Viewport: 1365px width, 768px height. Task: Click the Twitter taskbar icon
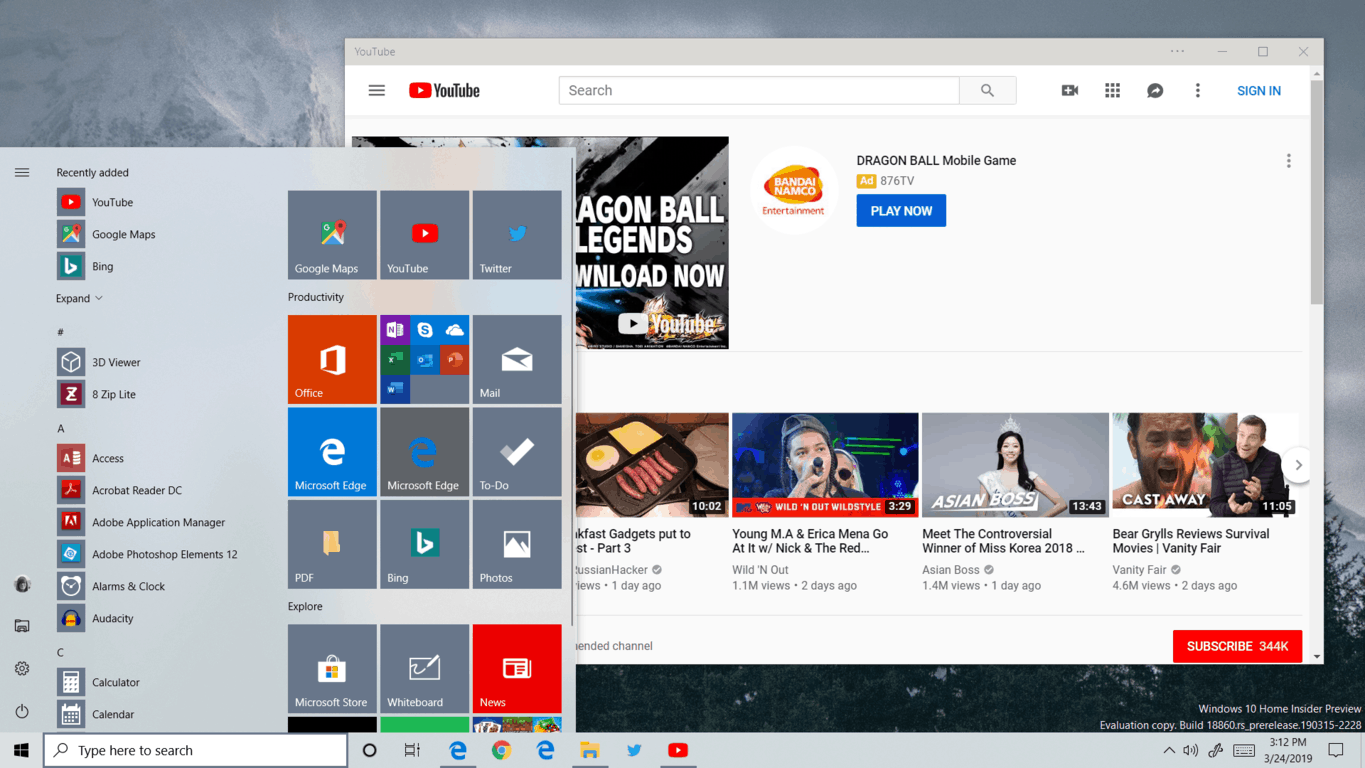[x=634, y=750]
